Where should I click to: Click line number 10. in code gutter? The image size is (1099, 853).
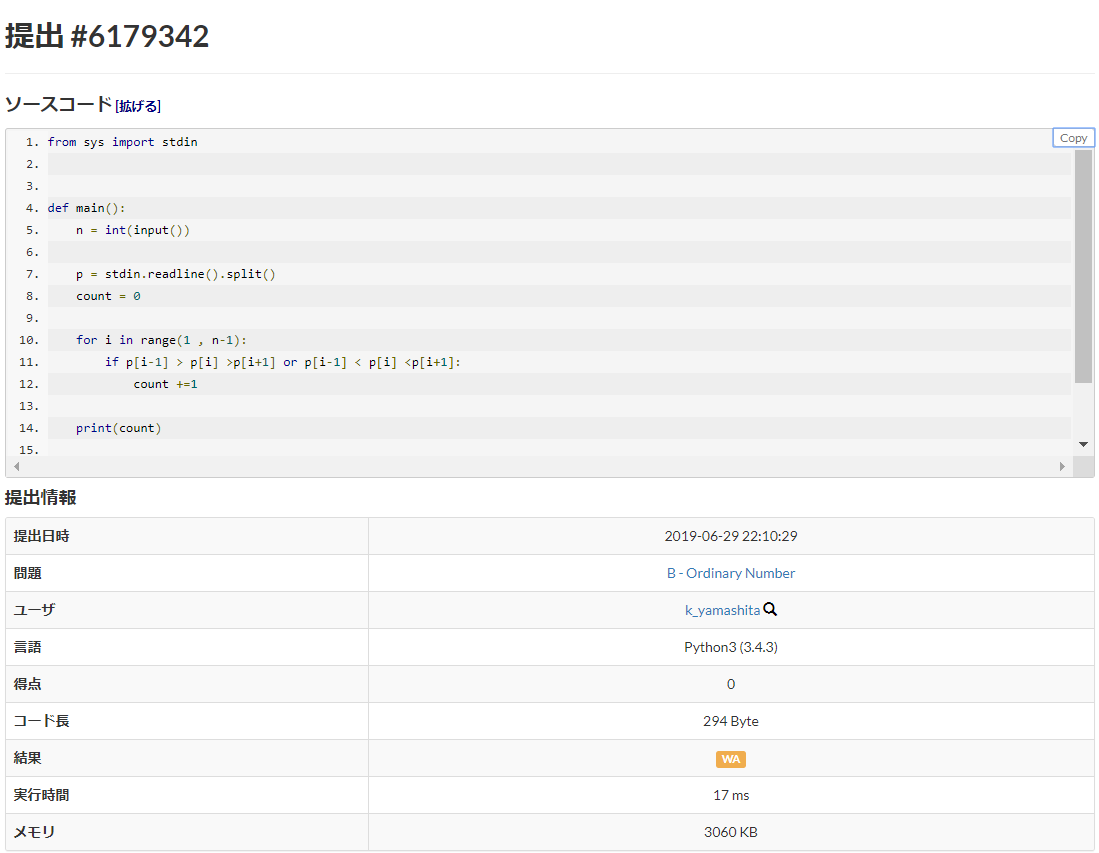[x=29, y=340]
